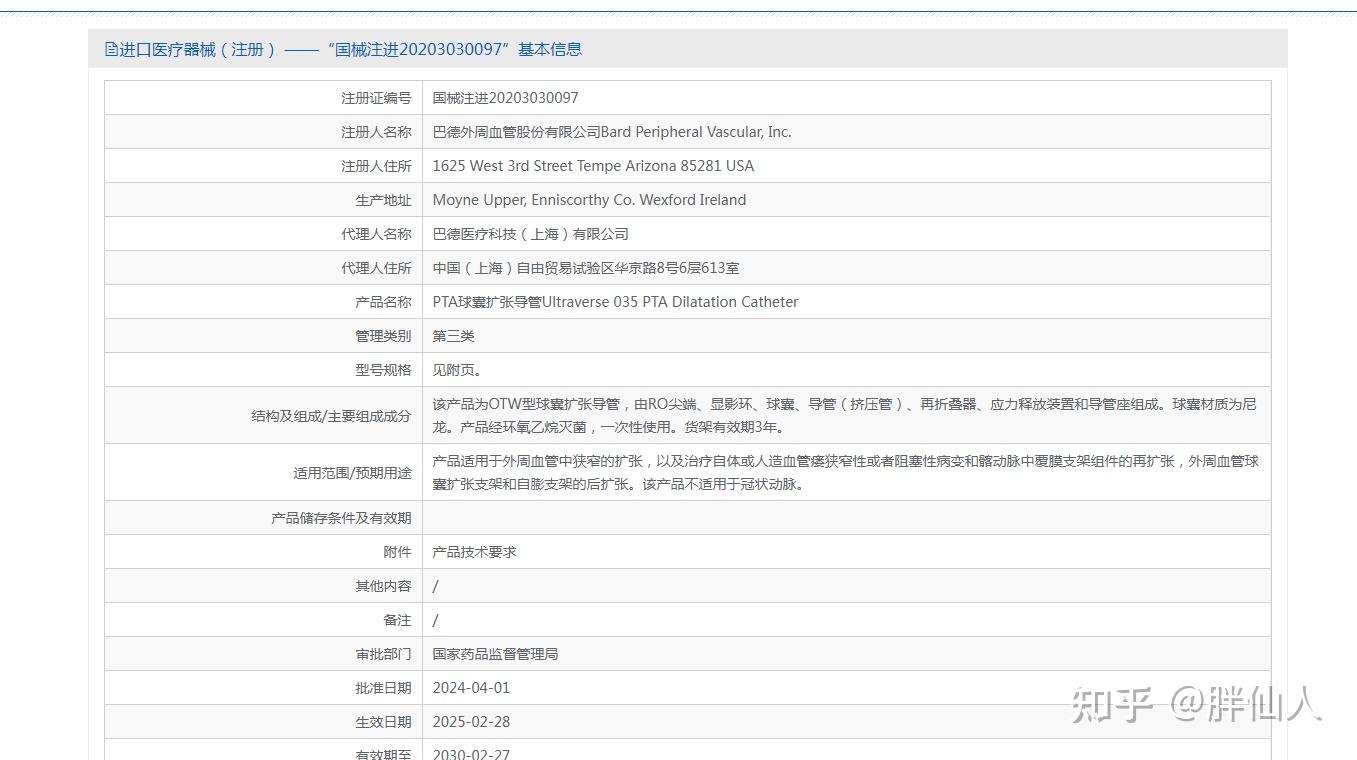
Task: Click the 生产地址 label
Action: [x=383, y=200]
